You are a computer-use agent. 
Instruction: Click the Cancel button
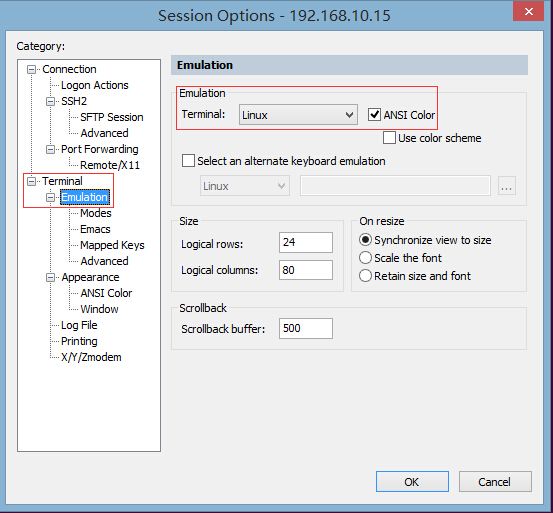[x=495, y=482]
